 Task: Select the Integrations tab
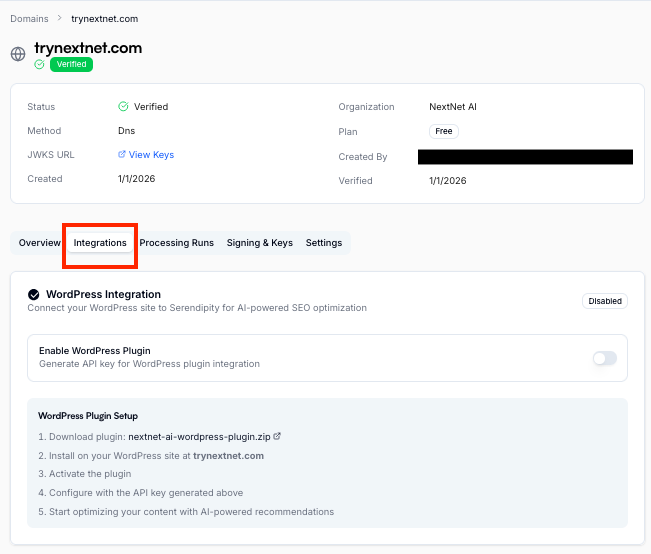pos(100,243)
